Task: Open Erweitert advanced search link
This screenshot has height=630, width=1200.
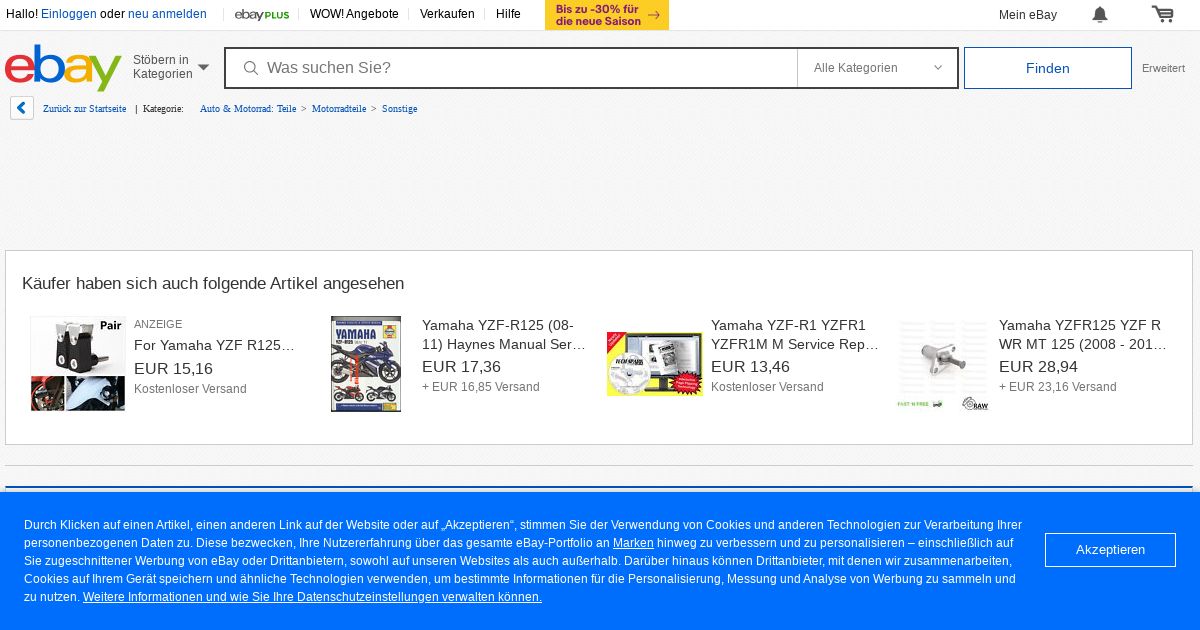Action: [1163, 68]
